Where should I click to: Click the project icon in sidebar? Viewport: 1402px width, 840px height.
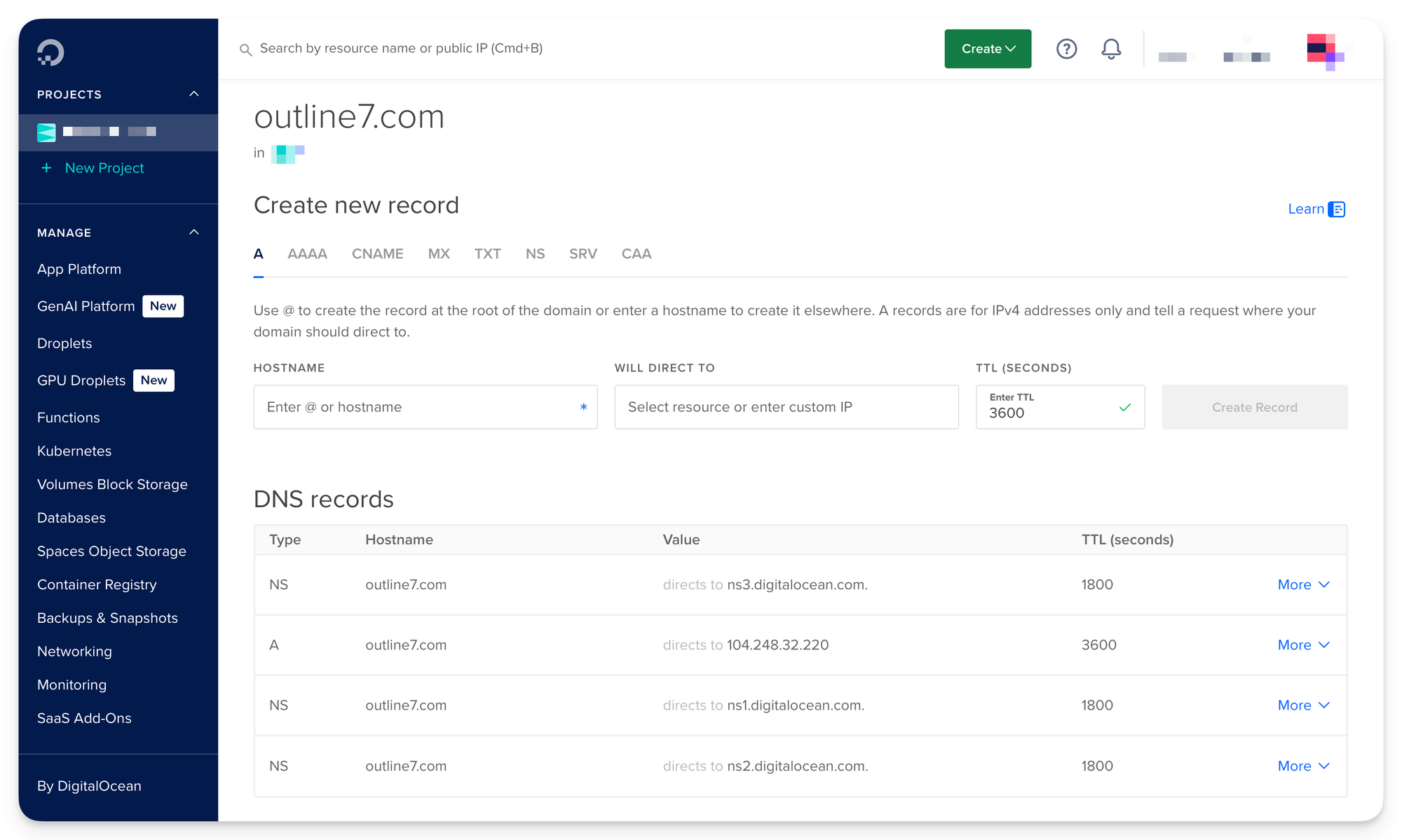[x=46, y=132]
